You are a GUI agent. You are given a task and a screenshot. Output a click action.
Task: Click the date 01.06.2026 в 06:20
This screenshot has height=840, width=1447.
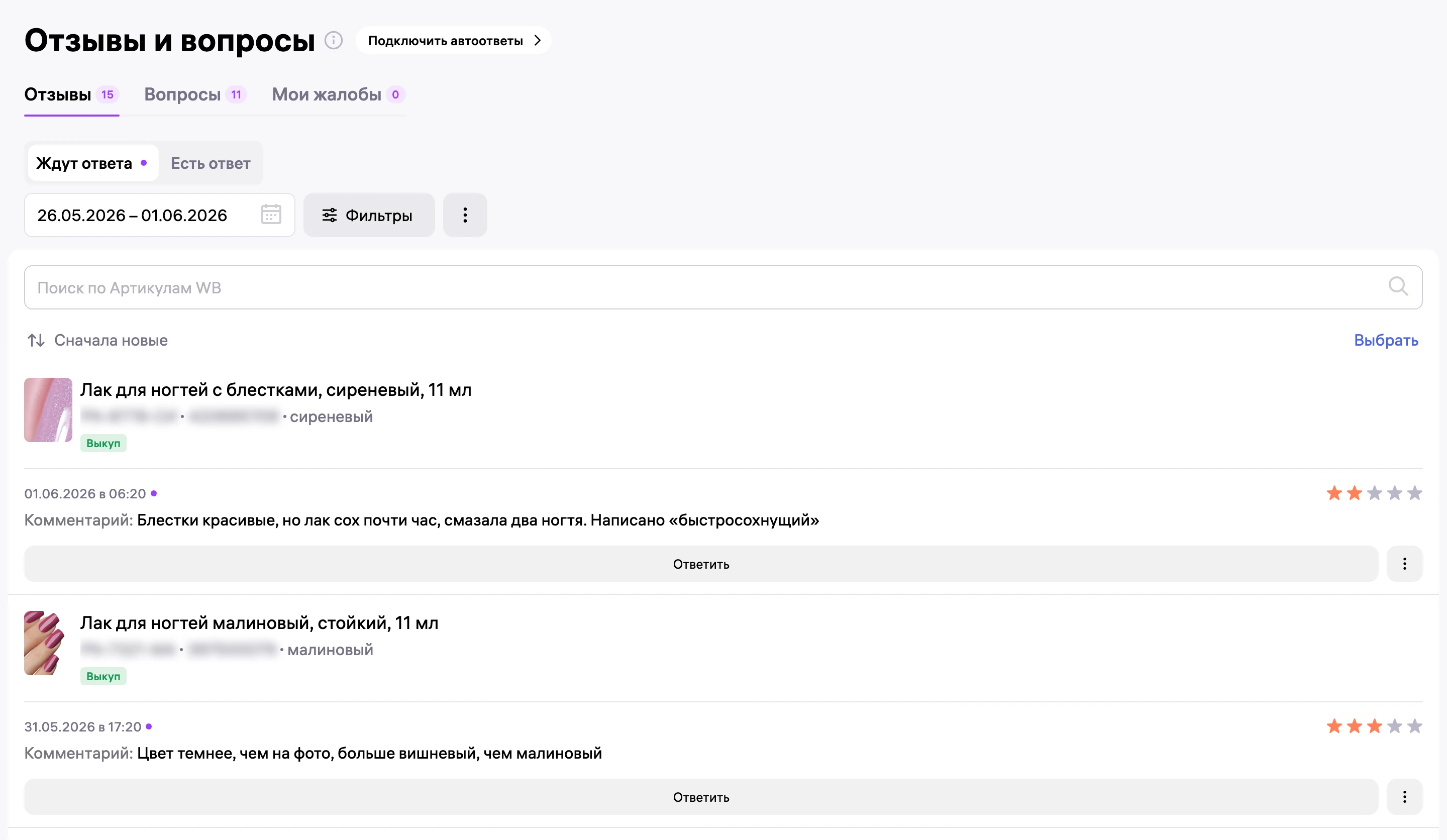pyautogui.click(x=85, y=494)
